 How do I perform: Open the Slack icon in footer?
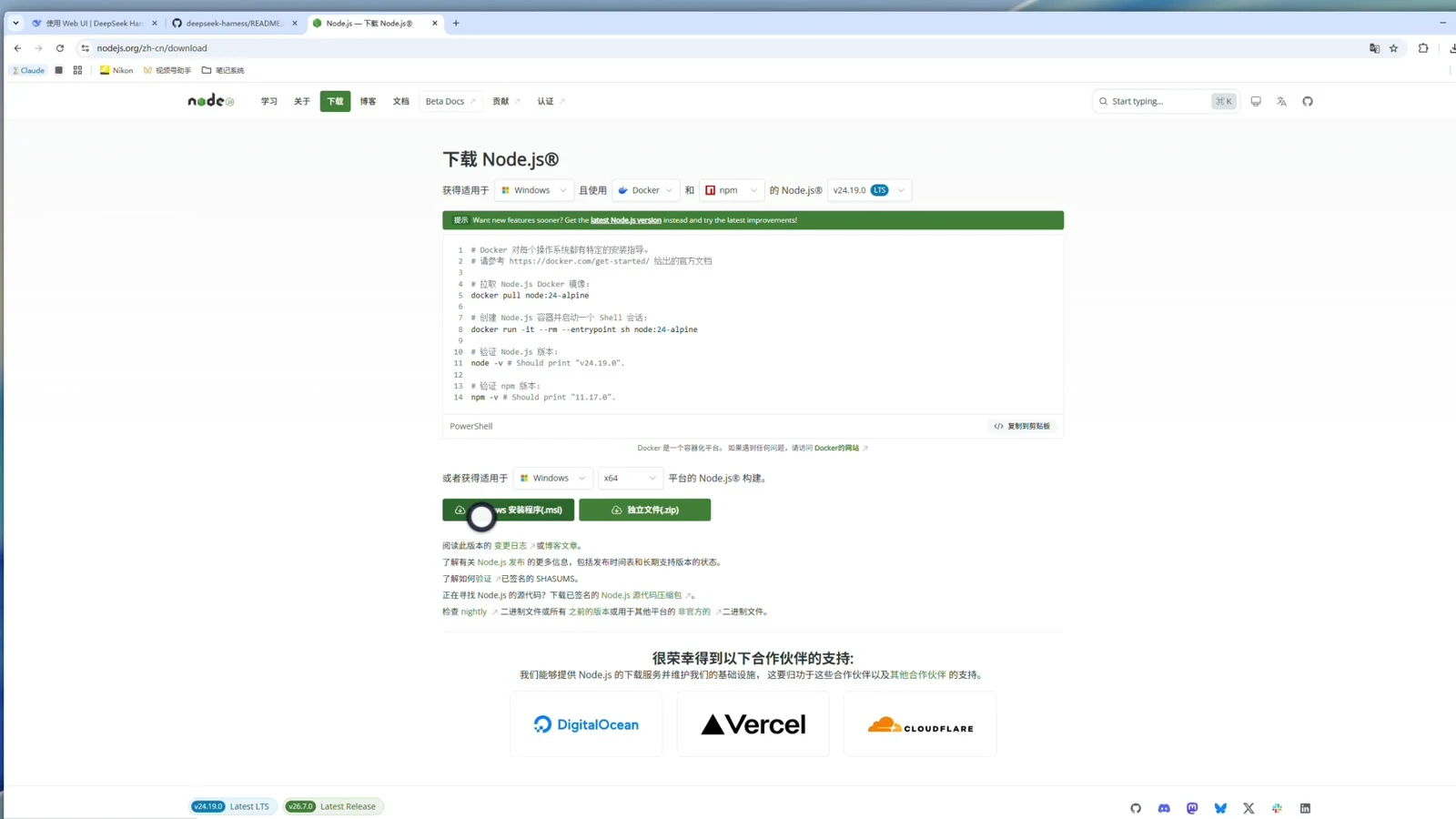pyautogui.click(x=1277, y=808)
